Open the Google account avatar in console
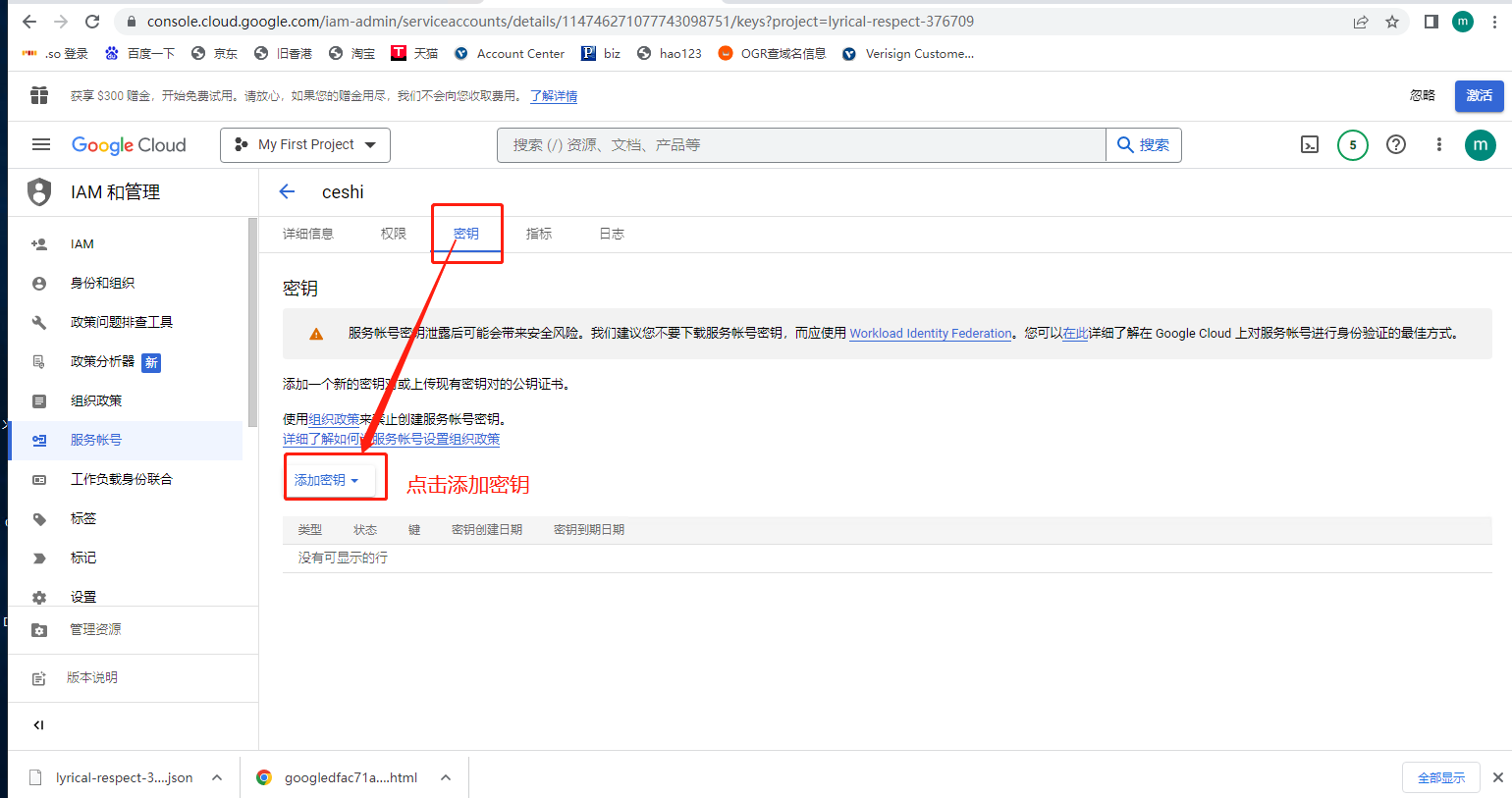 click(1481, 145)
